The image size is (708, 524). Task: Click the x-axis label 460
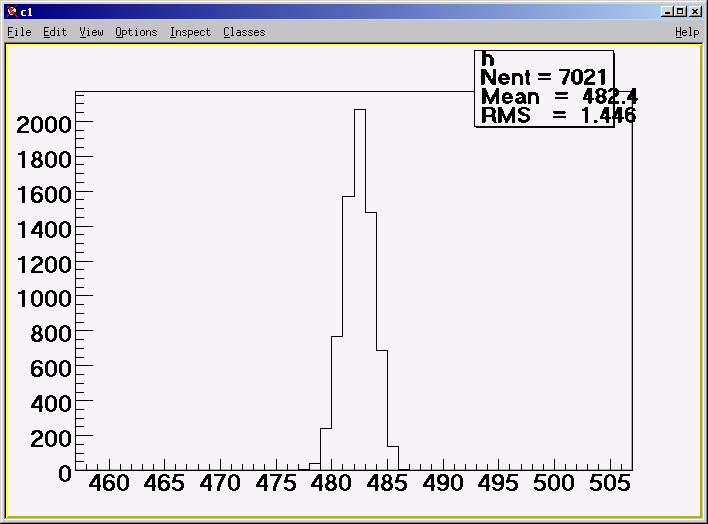(109, 483)
